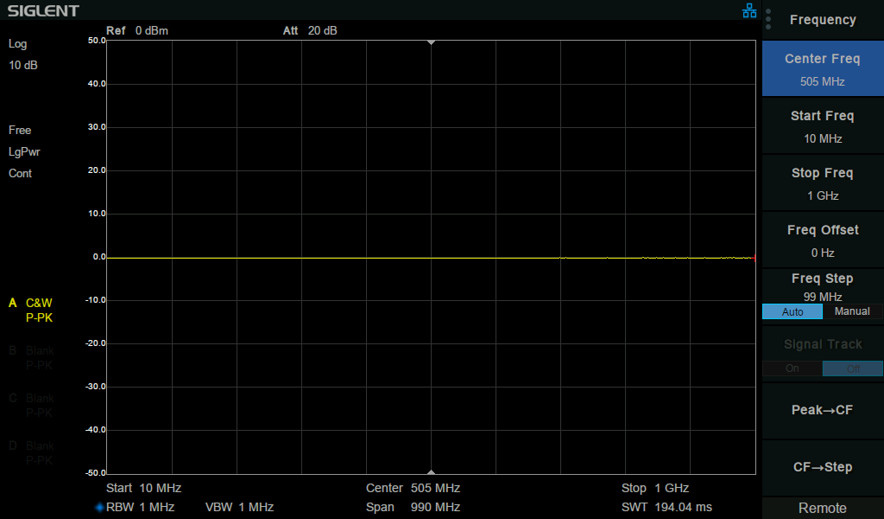Click the SWT 194.04 ms sweep time

point(666,507)
